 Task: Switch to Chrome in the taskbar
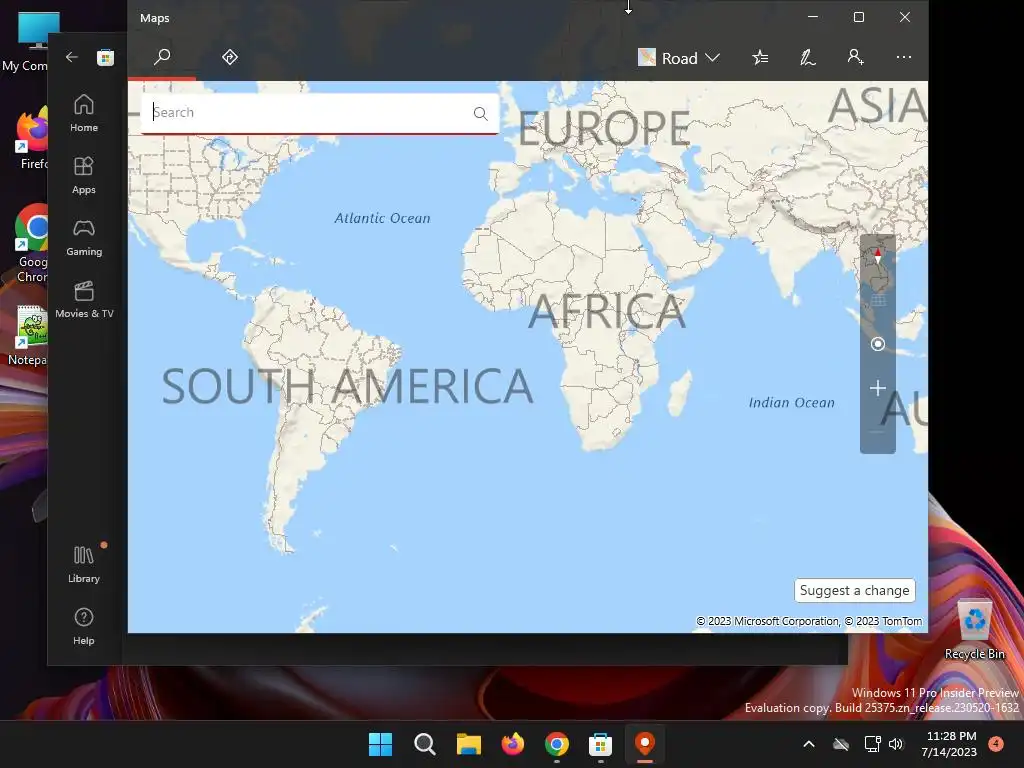(556, 744)
